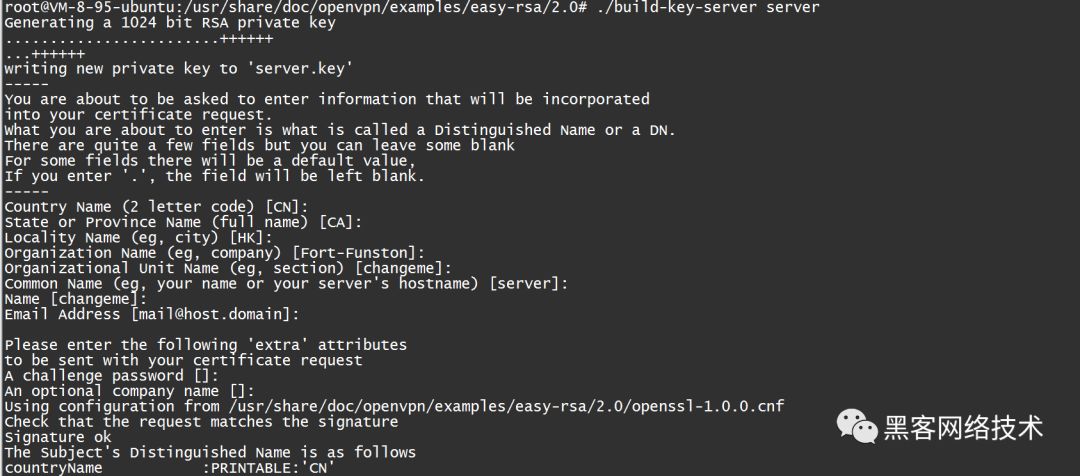This screenshot has width=1080, height=476.
Task: Click after the Common Name [server]: prompt
Action: coord(574,283)
